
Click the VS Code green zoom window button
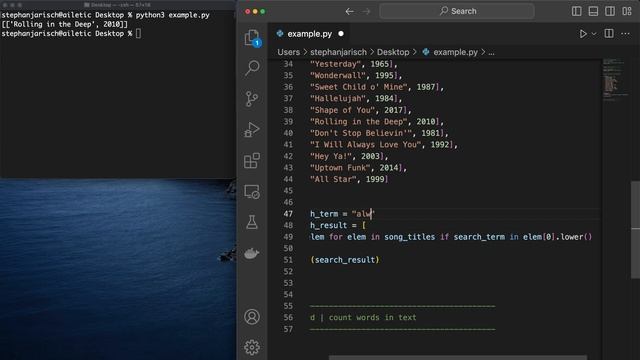(262, 11)
